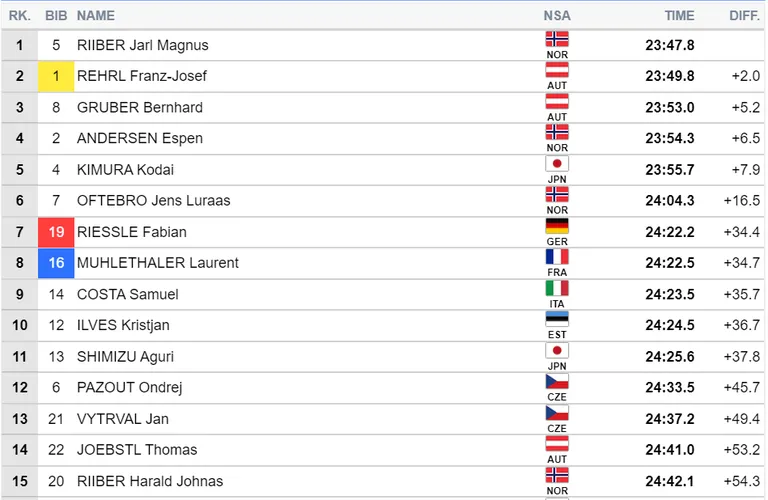The height and width of the screenshot is (500, 768).
Task: Click Czech flag icon for PAZOUT Ondrej
Action: coord(557,381)
